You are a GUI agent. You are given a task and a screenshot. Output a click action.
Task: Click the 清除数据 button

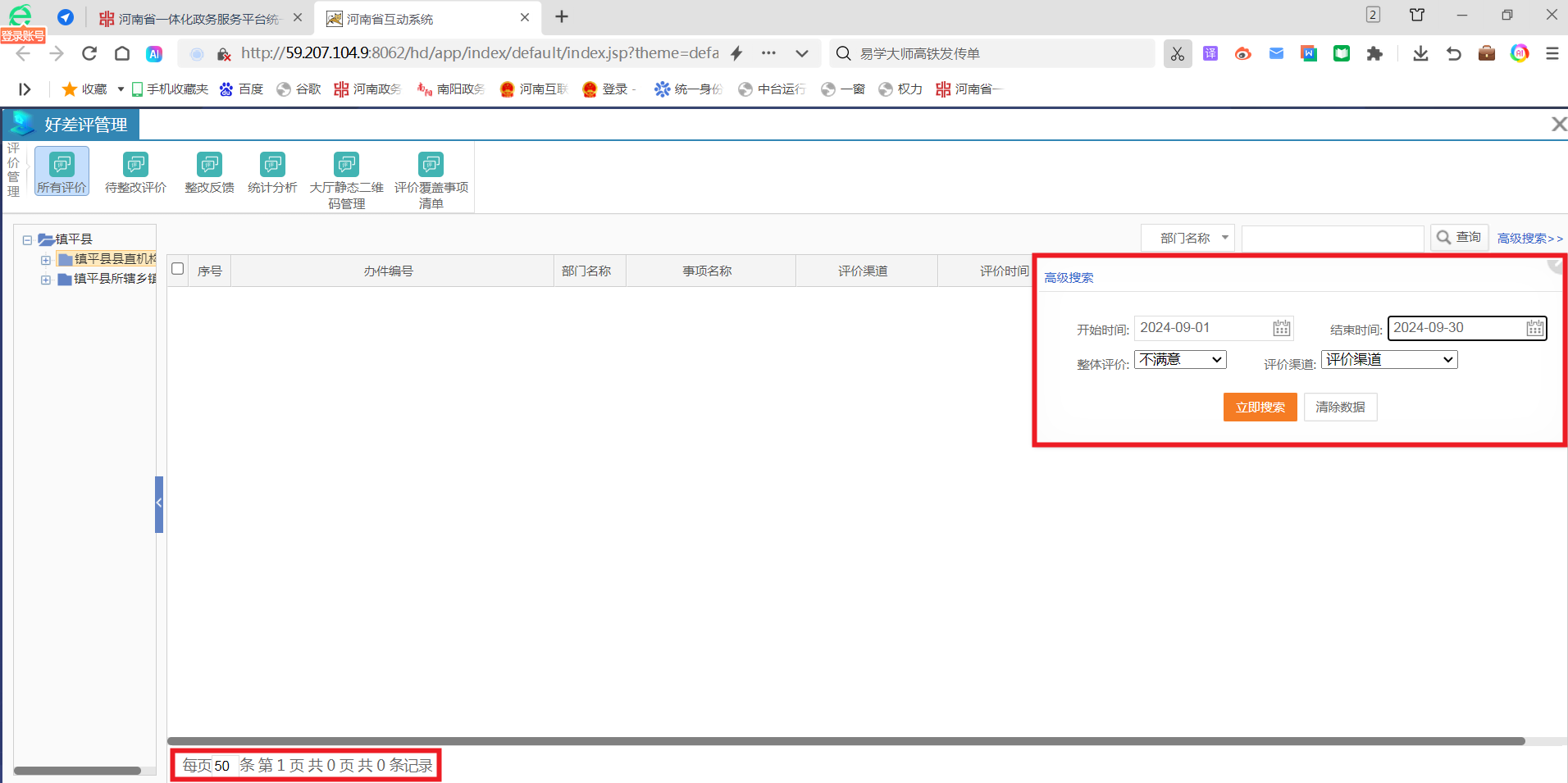click(1341, 407)
